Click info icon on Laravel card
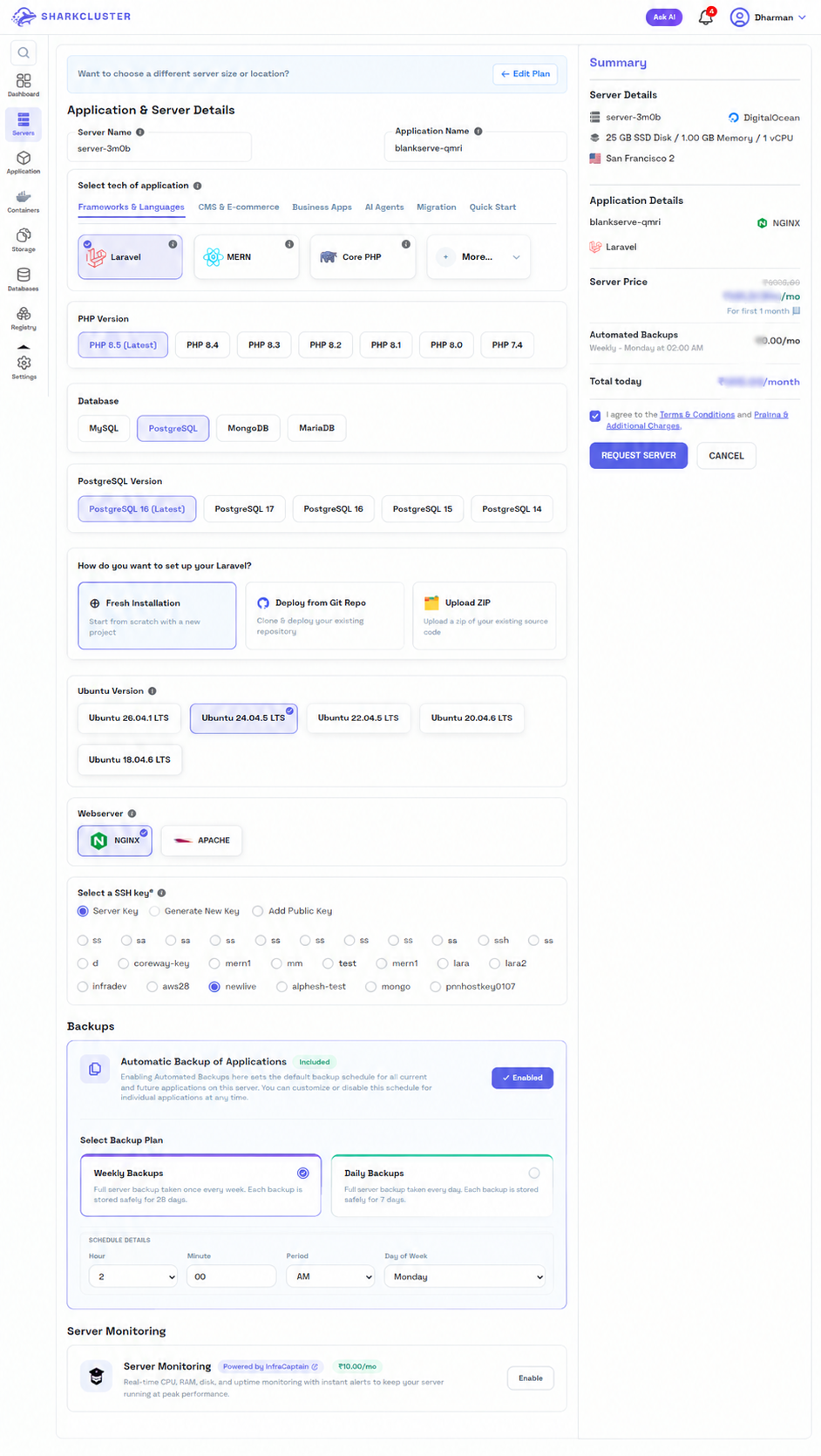This screenshot has height=1456, width=821. click(x=173, y=244)
